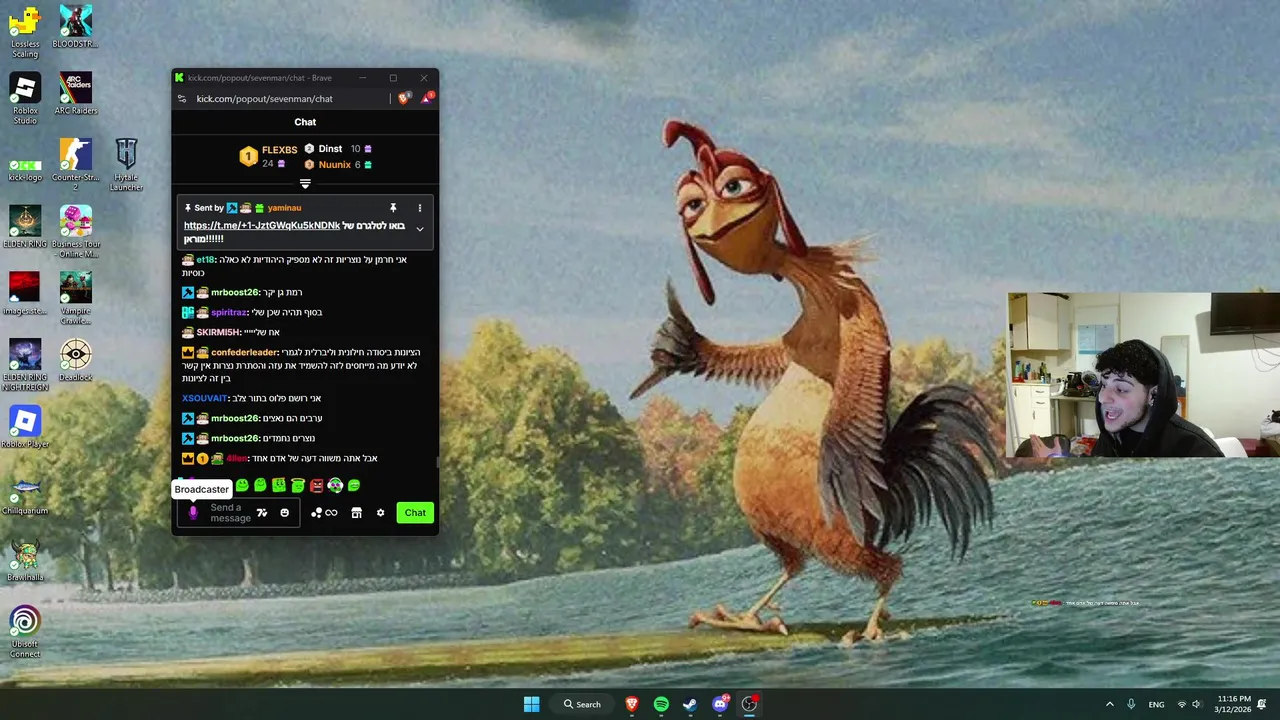
Task: Open Spotify from the taskbar
Action: point(661,704)
